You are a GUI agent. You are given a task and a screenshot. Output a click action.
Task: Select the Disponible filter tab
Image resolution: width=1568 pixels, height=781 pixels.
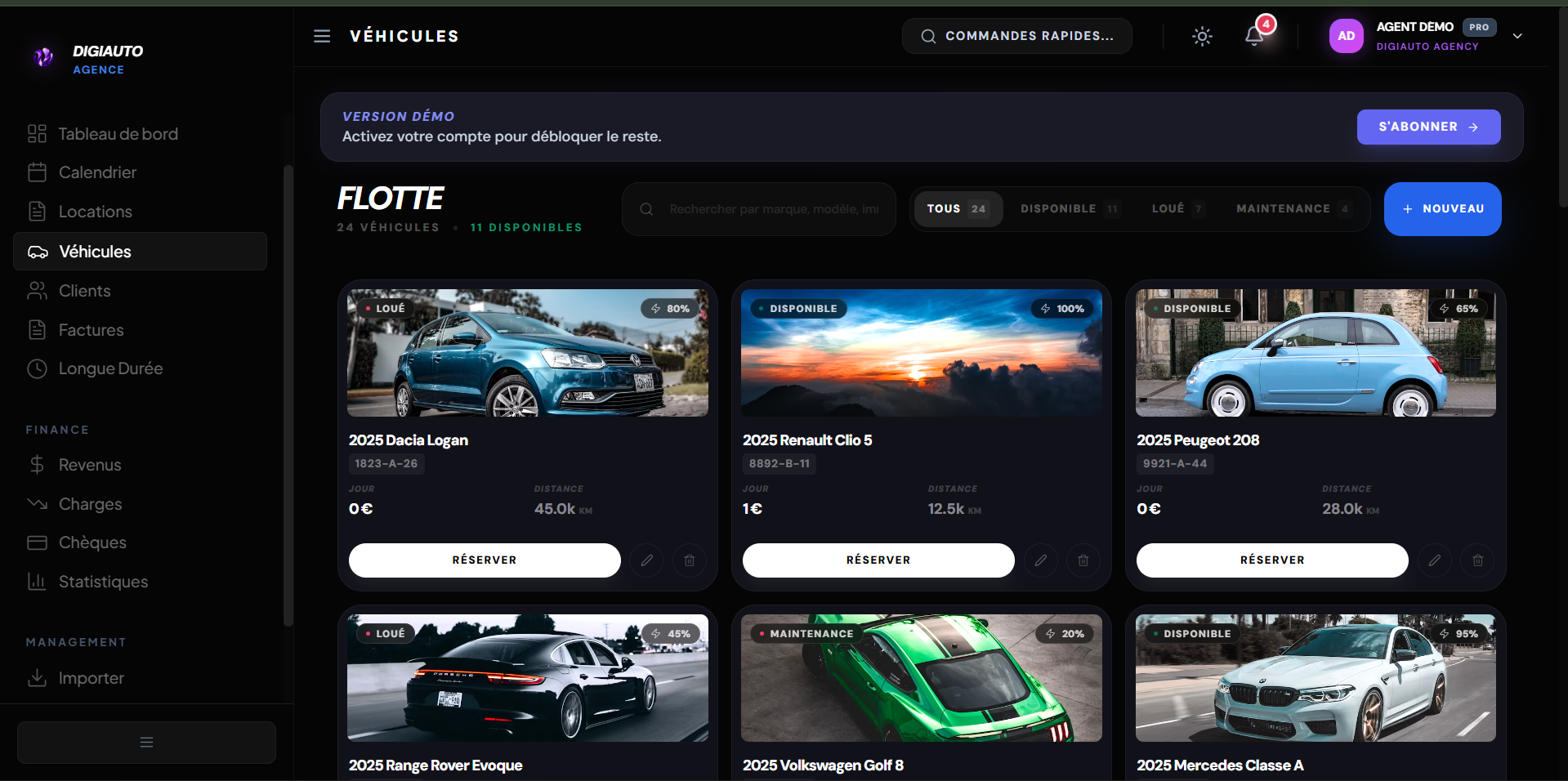tap(1070, 209)
